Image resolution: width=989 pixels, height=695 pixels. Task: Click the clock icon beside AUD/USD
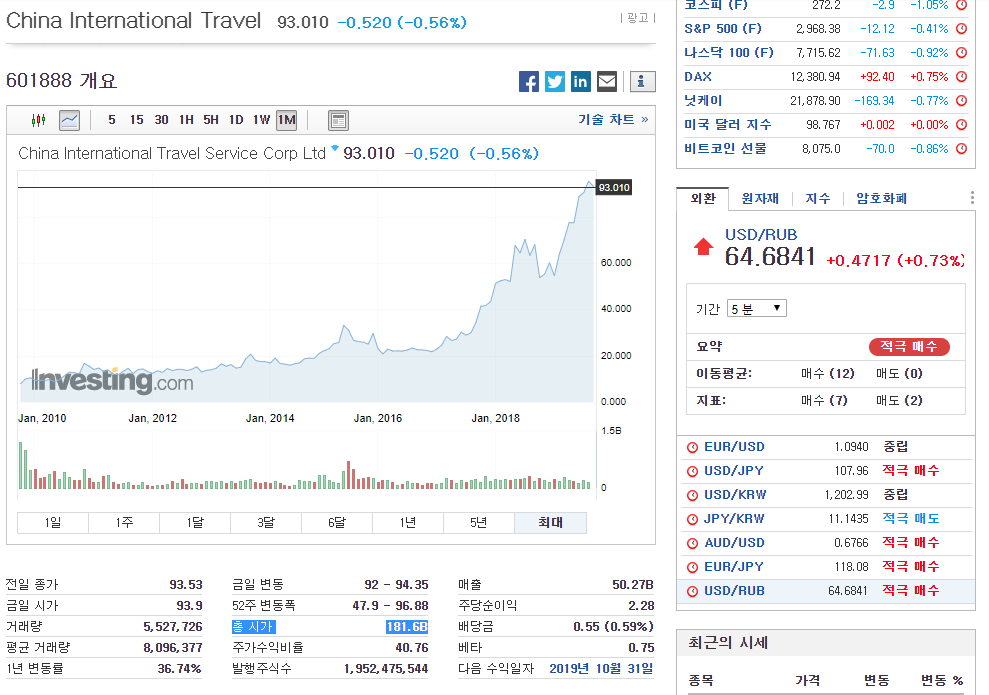692,543
